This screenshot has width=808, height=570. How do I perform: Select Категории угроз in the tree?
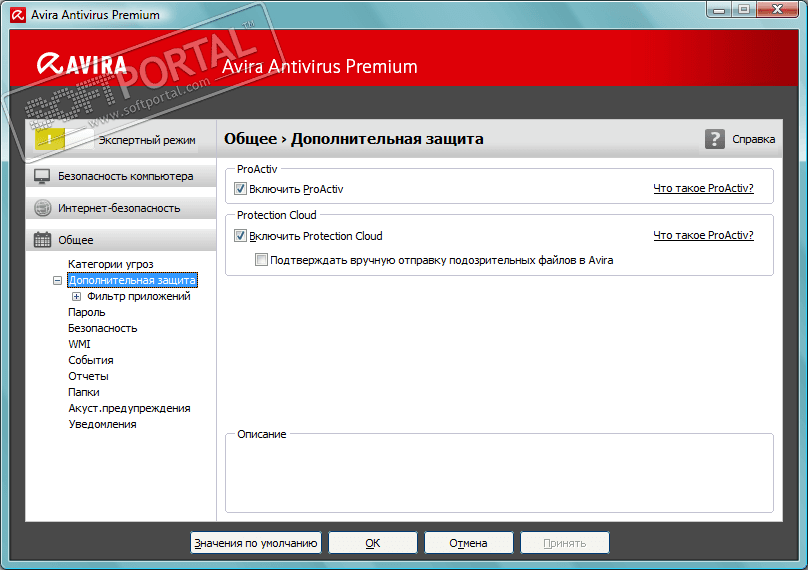tap(111, 264)
